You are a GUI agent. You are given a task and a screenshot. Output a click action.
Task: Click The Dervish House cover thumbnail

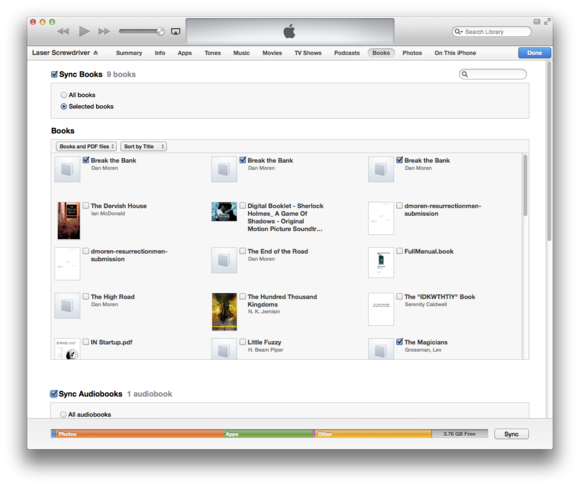click(x=68, y=220)
